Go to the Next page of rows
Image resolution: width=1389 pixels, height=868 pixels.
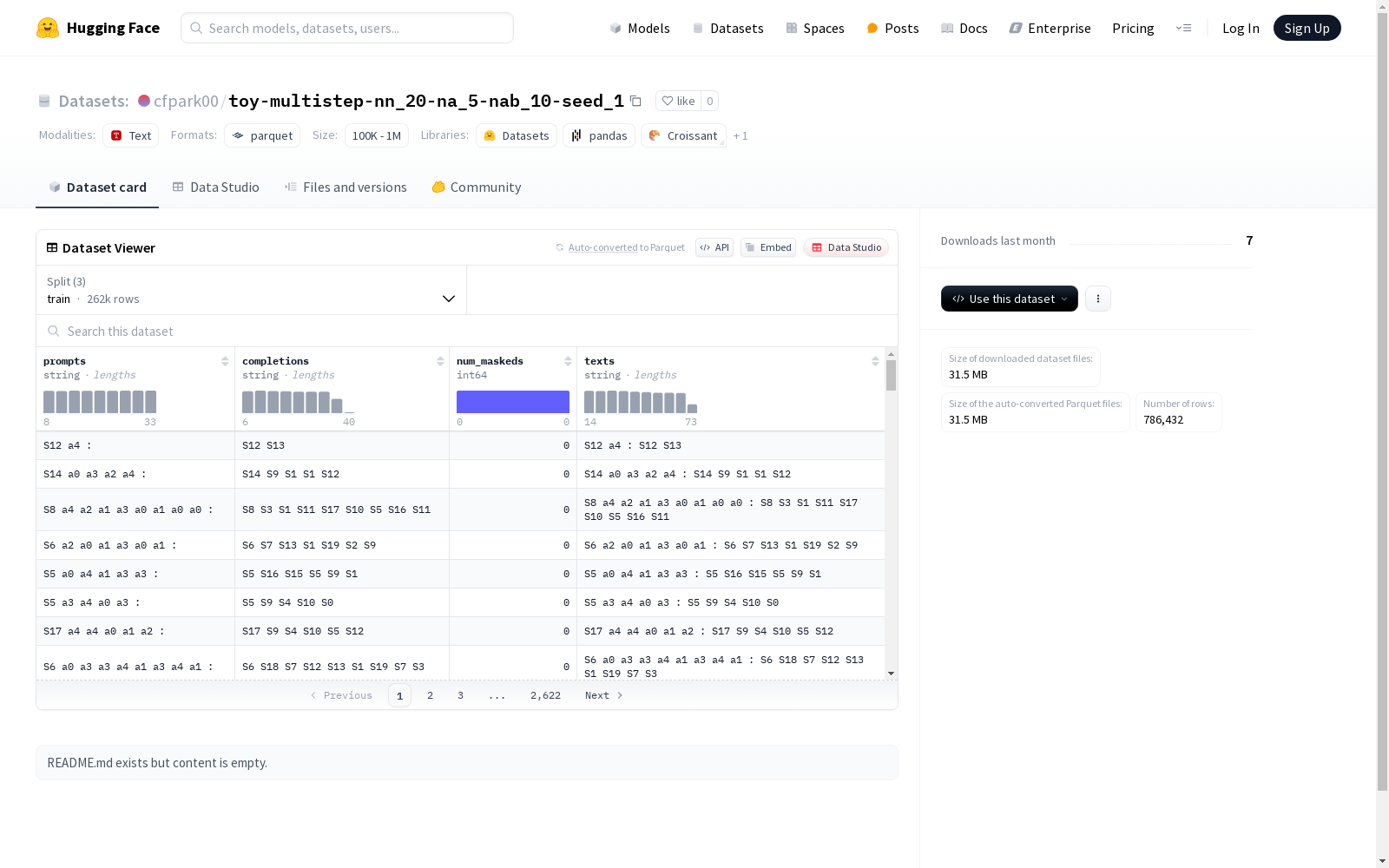604,695
